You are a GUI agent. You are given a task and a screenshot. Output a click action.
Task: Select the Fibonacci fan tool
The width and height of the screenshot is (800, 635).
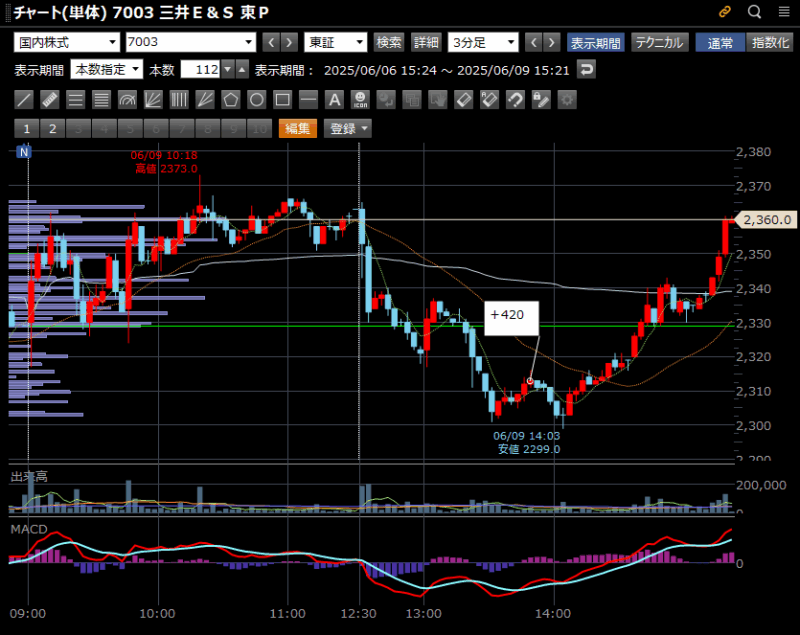coord(153,99)
